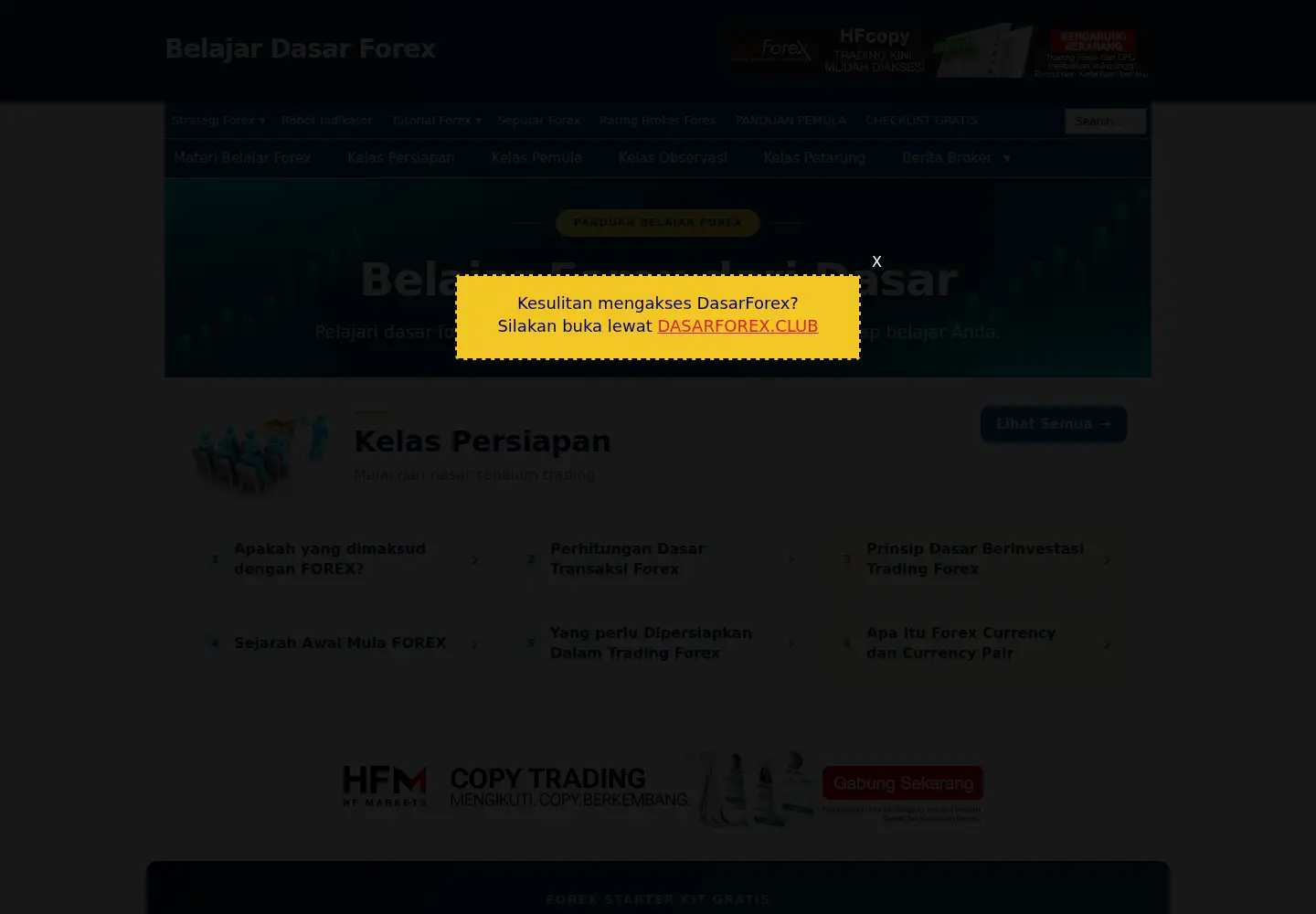
Task: Select Kelas Observasi tab
Action: pos(673,158)
